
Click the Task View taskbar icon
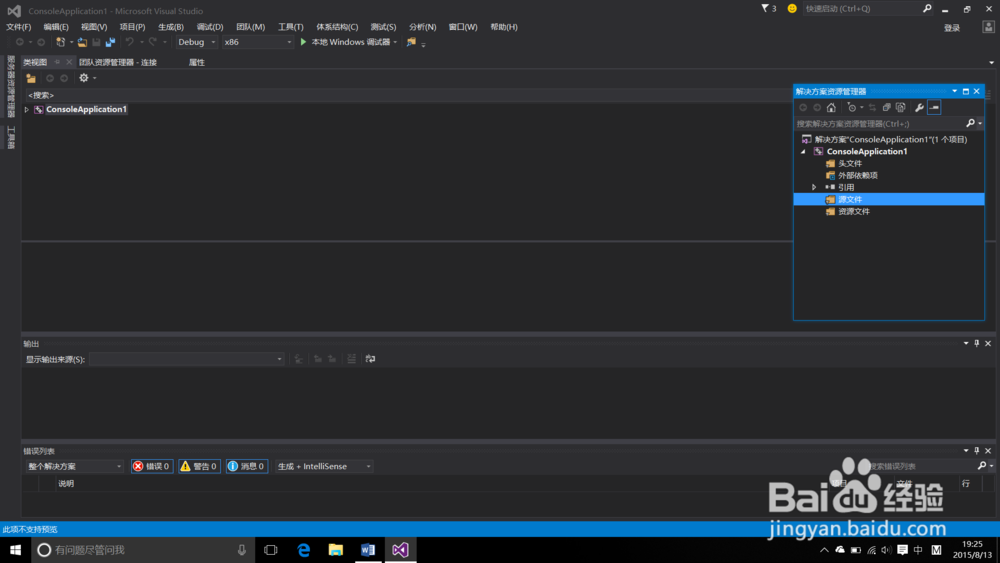pos(270,550)
